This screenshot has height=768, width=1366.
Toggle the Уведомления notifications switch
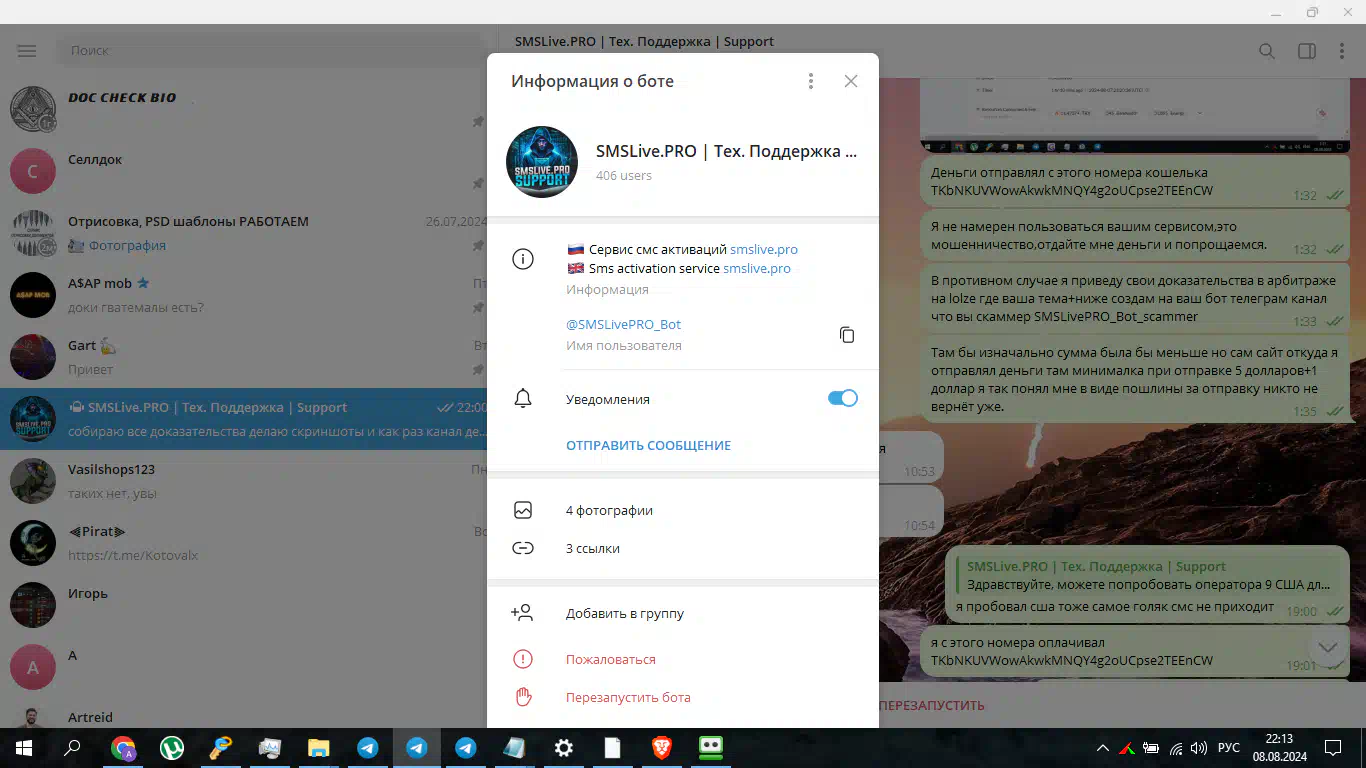843,398
